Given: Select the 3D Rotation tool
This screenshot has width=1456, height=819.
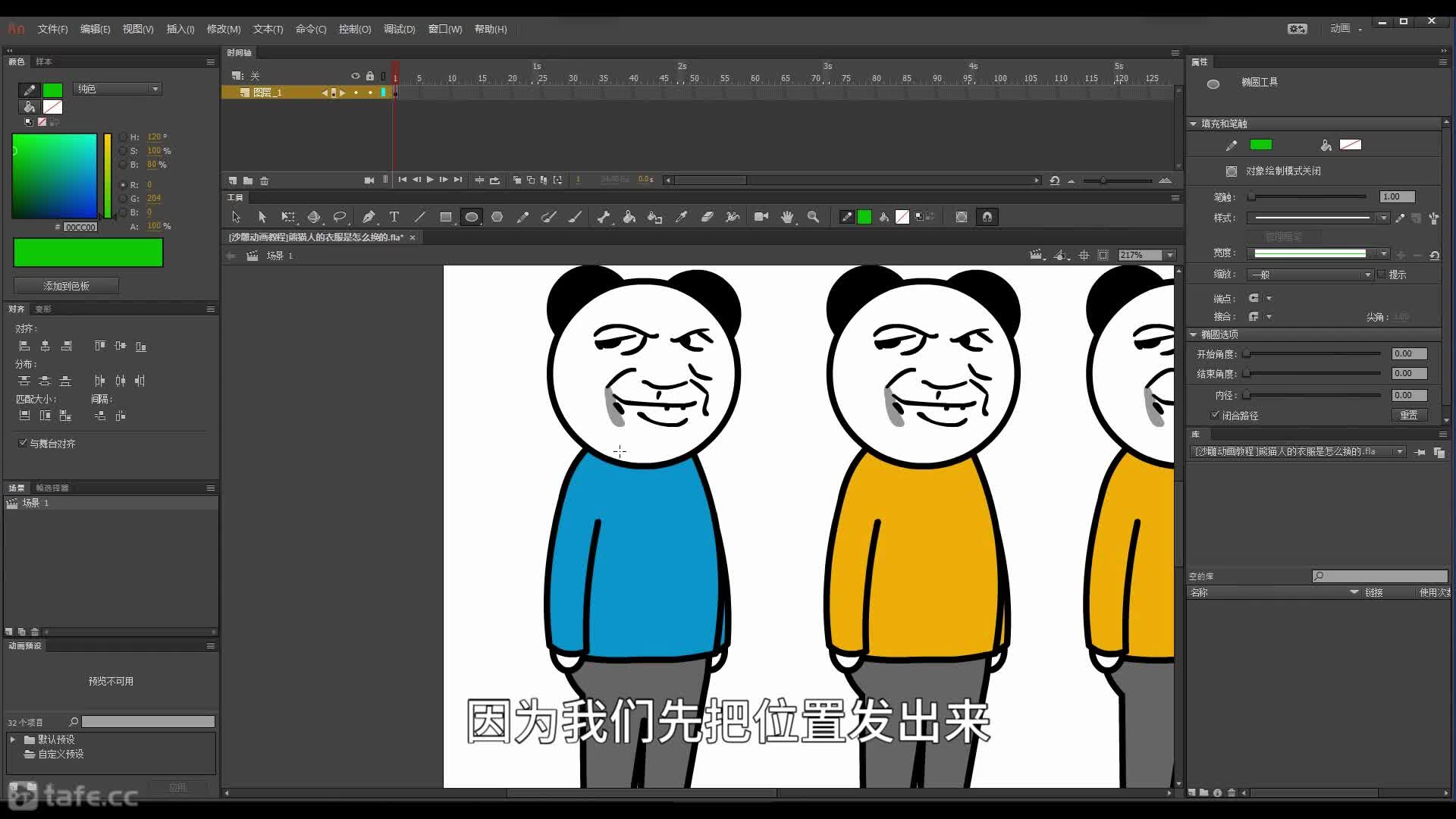Looking at the screenshot, I should [314, 217].
